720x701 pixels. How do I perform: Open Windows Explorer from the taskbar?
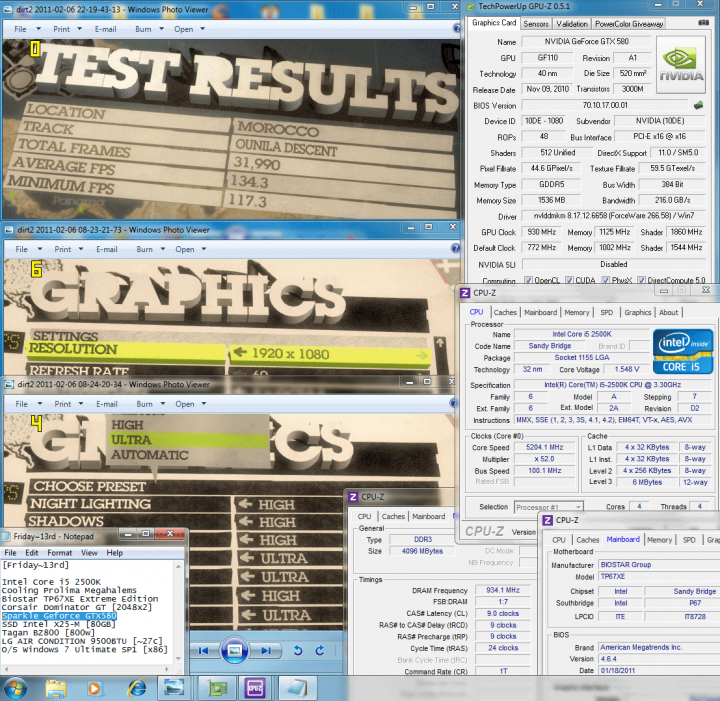pos(56,689)
